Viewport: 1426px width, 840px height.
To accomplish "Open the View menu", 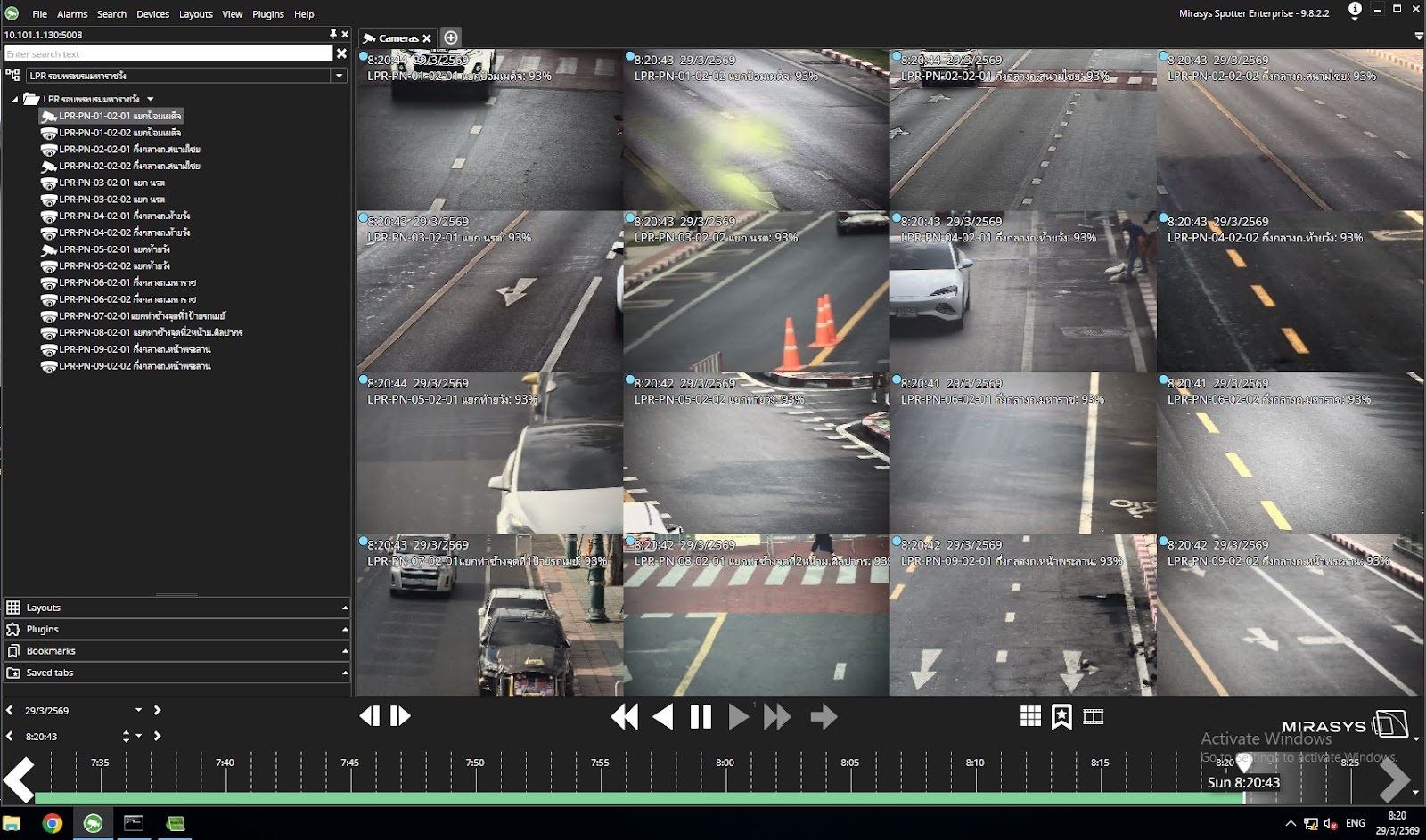I will [232, 14].
